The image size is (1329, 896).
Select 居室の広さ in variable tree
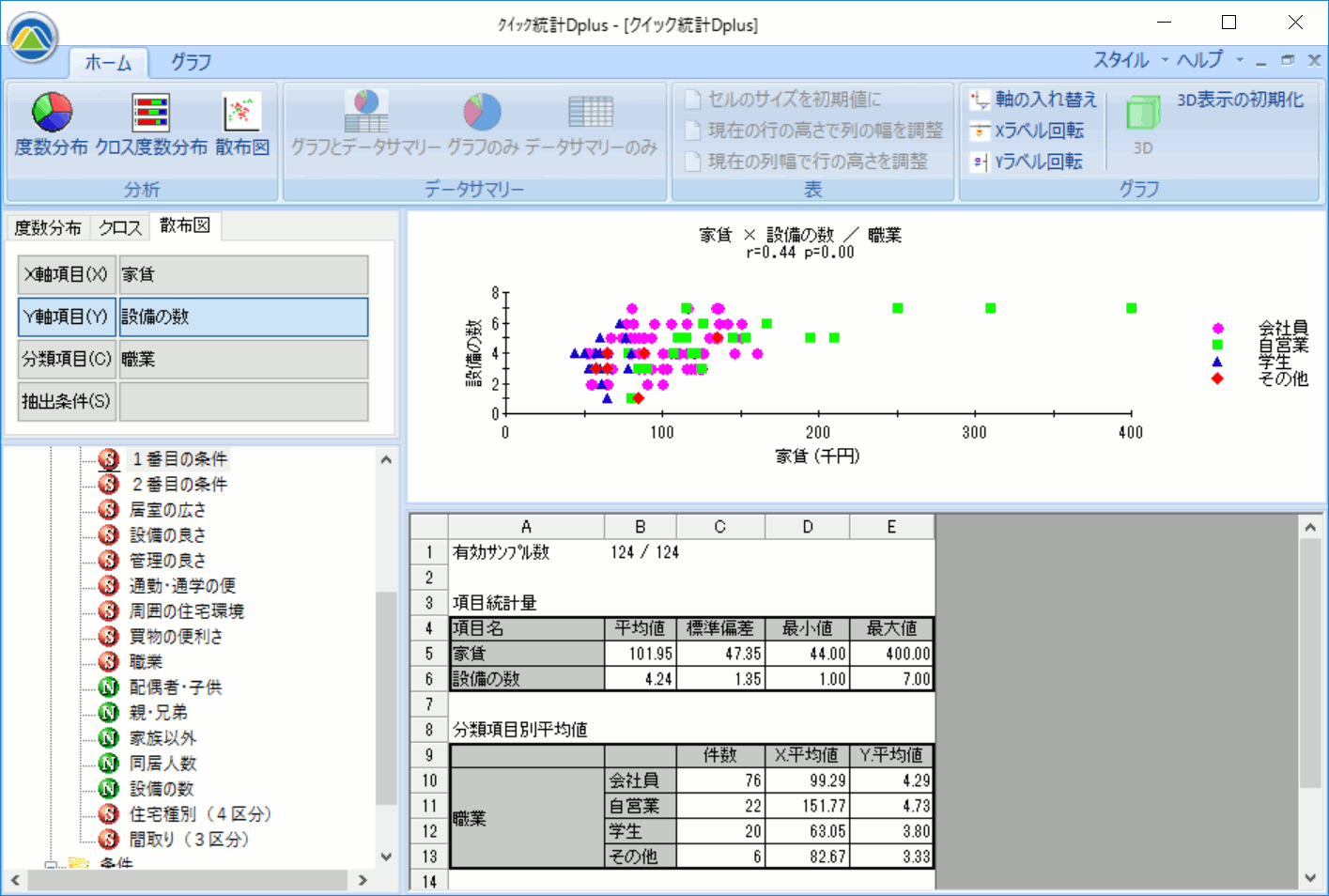167,509
